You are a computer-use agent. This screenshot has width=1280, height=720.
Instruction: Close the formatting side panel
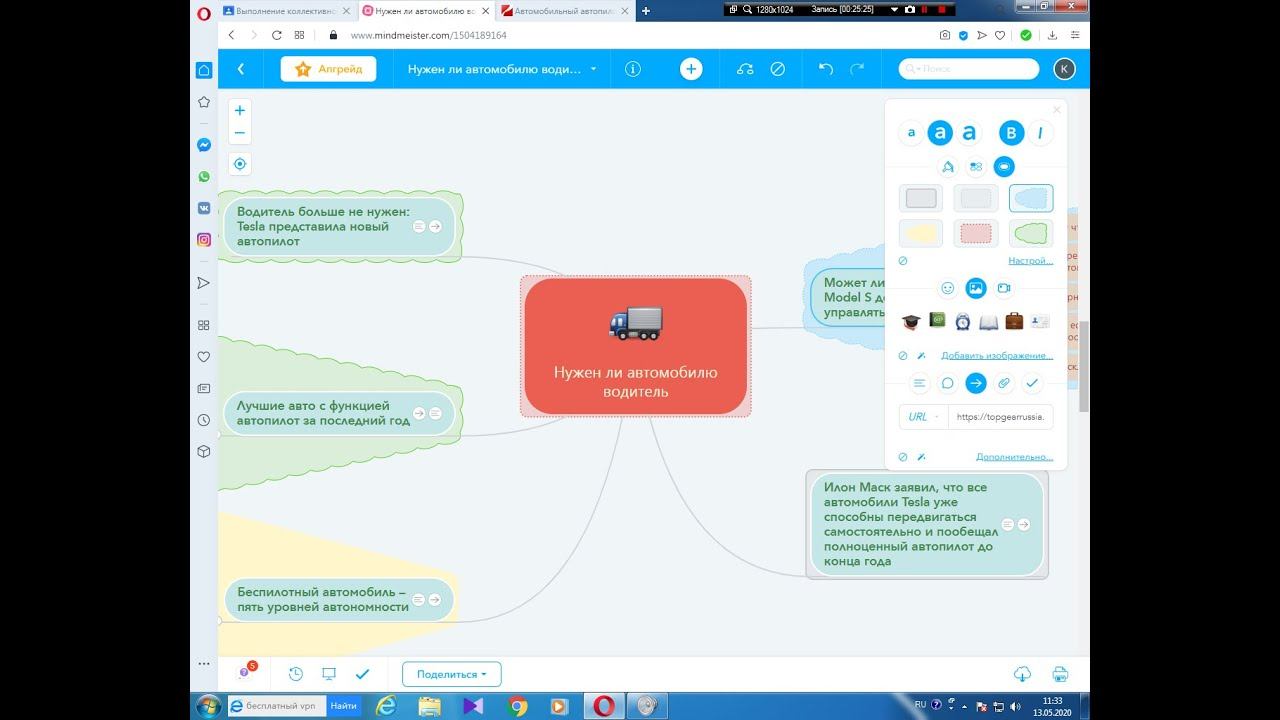[x=1057, y=110]
